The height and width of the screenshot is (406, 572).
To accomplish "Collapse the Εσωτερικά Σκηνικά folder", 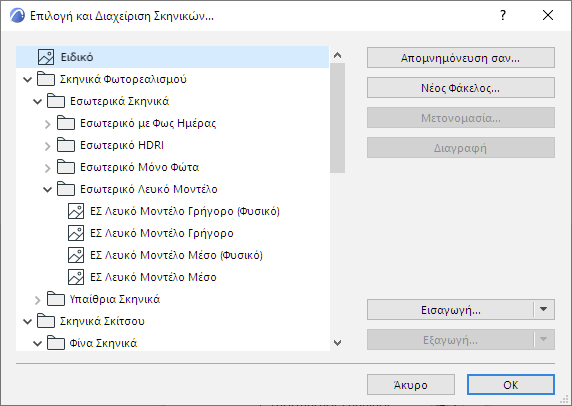I will tap(38, 101).
